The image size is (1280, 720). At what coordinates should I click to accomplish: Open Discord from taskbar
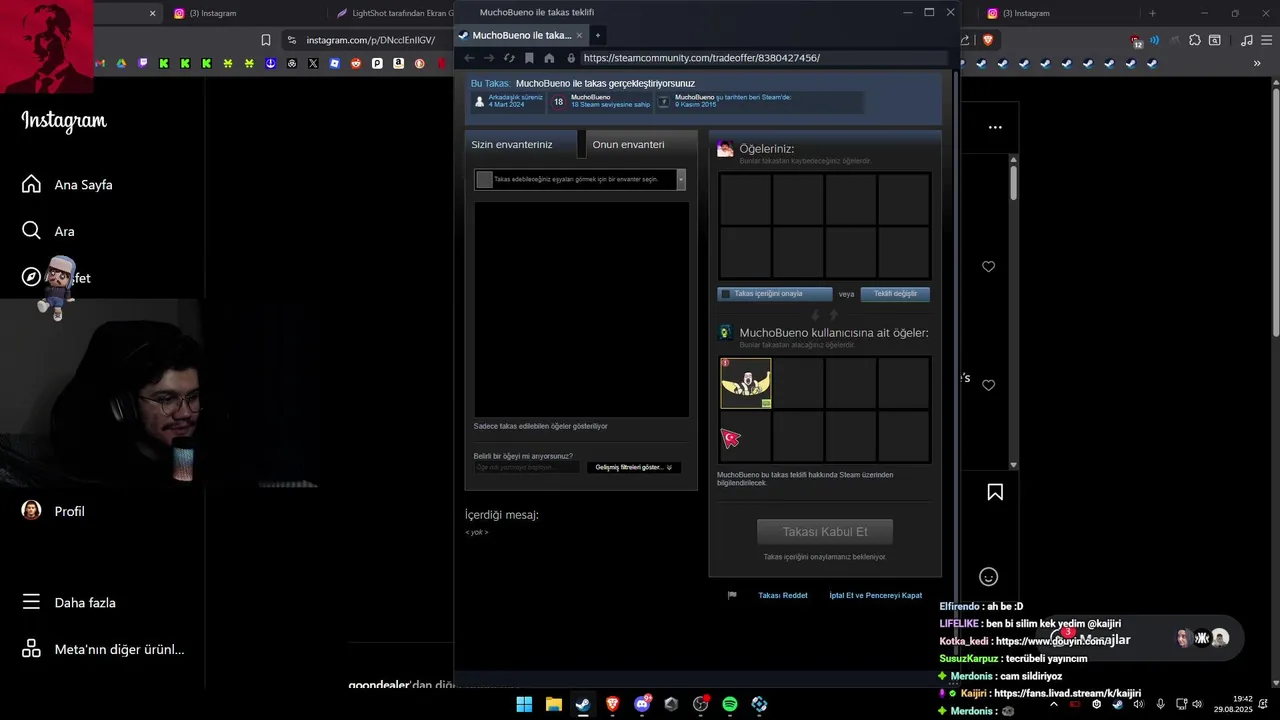[642, 704]
